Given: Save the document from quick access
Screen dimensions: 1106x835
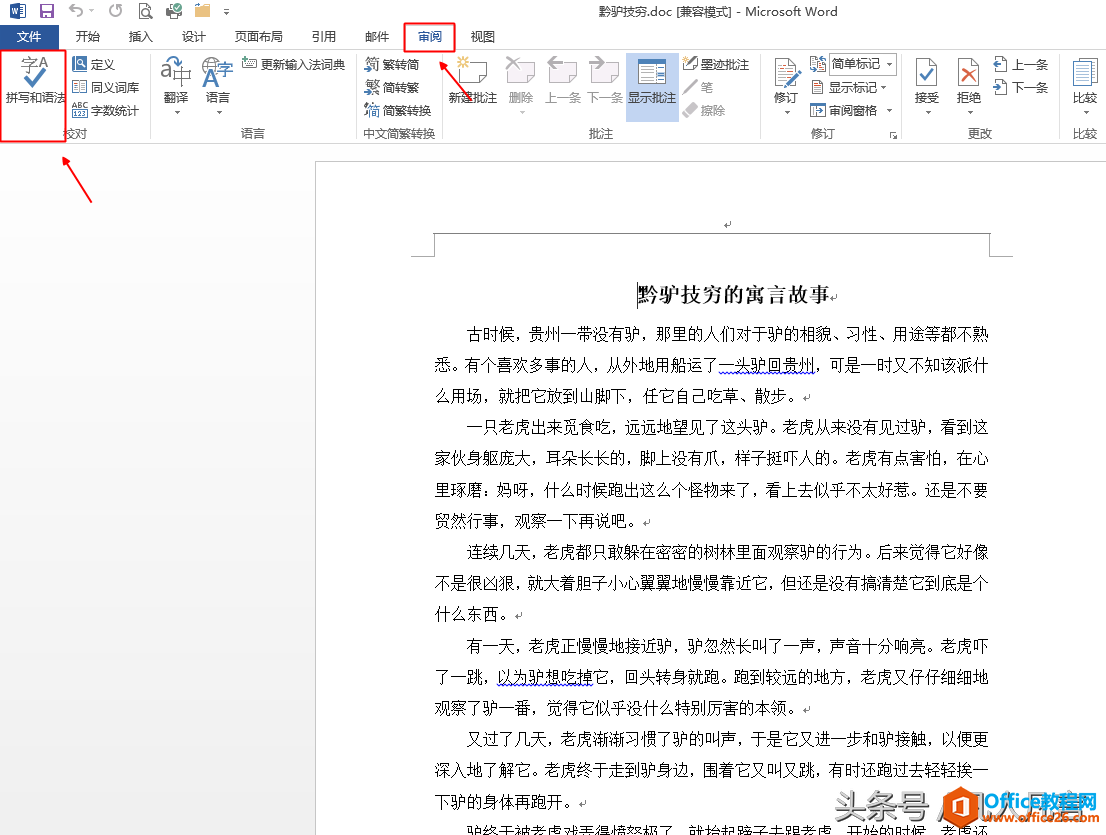Looking at the screenshot, I should (x=47, y=11).
